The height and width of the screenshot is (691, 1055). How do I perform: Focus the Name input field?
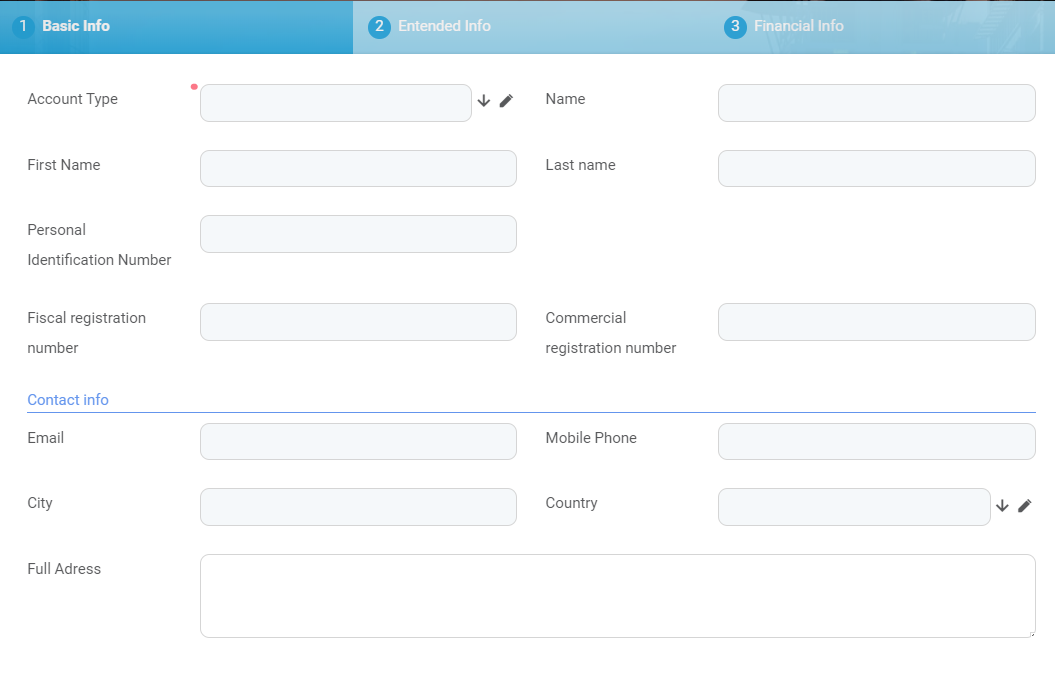click(x=876, y=103)
